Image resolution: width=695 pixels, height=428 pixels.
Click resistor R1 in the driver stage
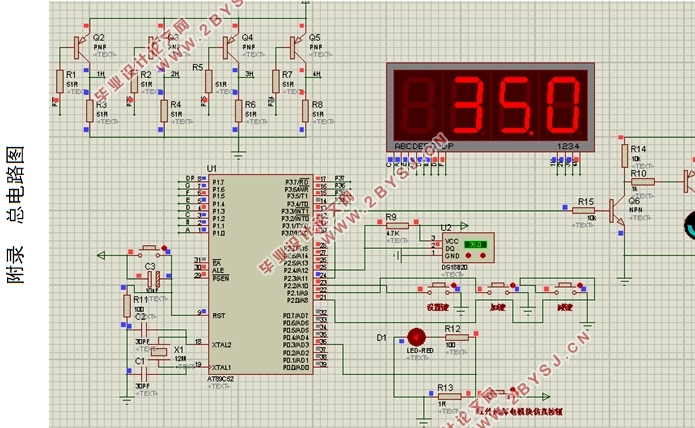(x=60, y=82)
